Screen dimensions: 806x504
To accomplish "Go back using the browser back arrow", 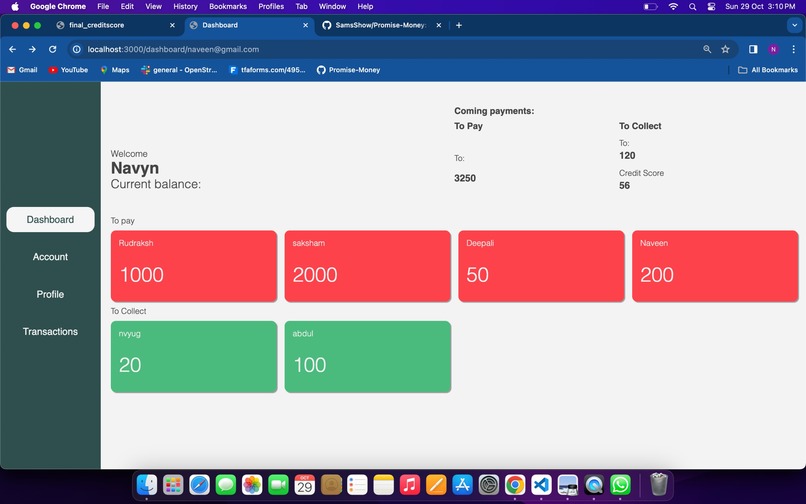I will tap(12, 49).
